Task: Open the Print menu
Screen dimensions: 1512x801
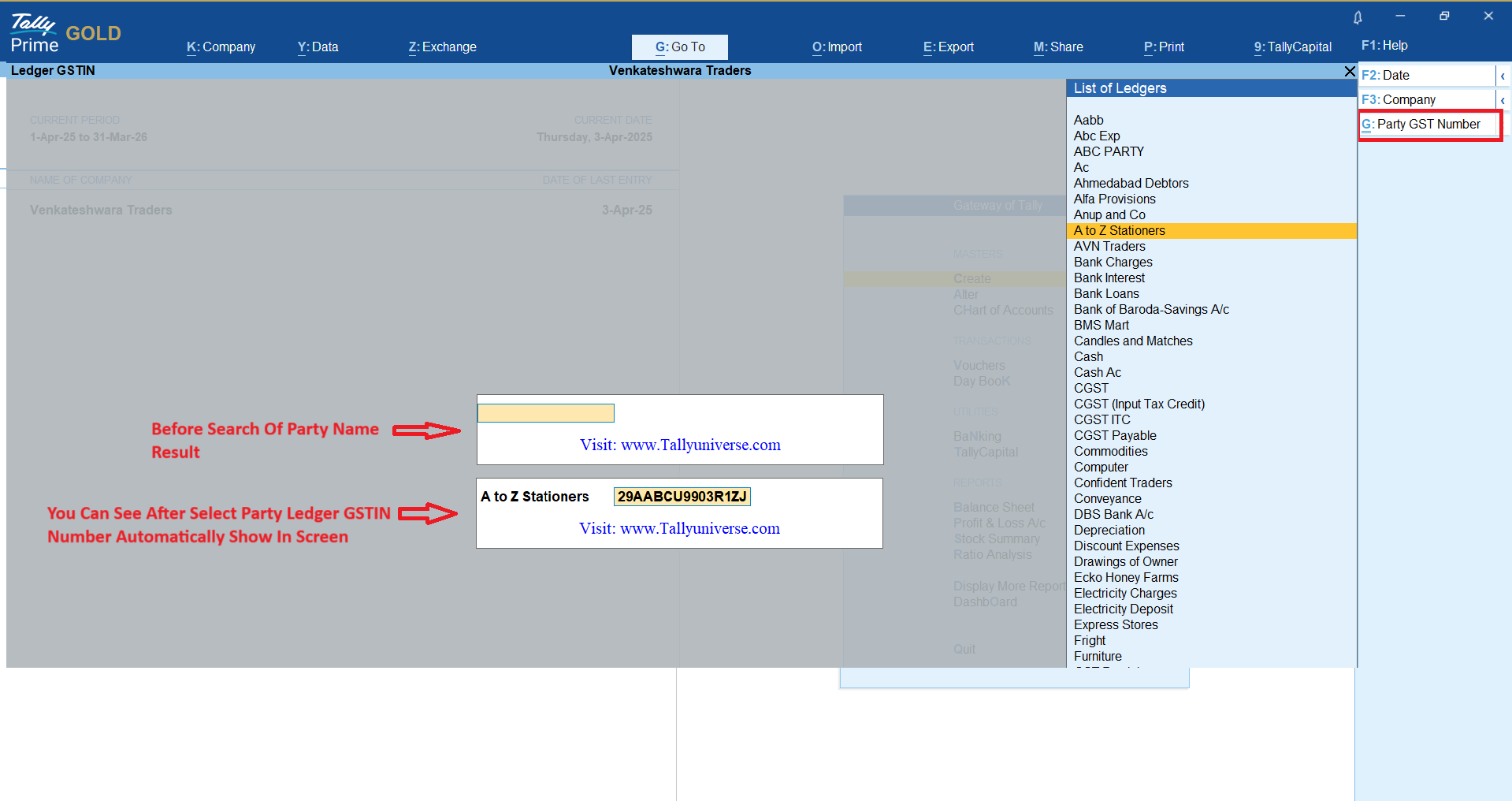Action: (1164, 47)
